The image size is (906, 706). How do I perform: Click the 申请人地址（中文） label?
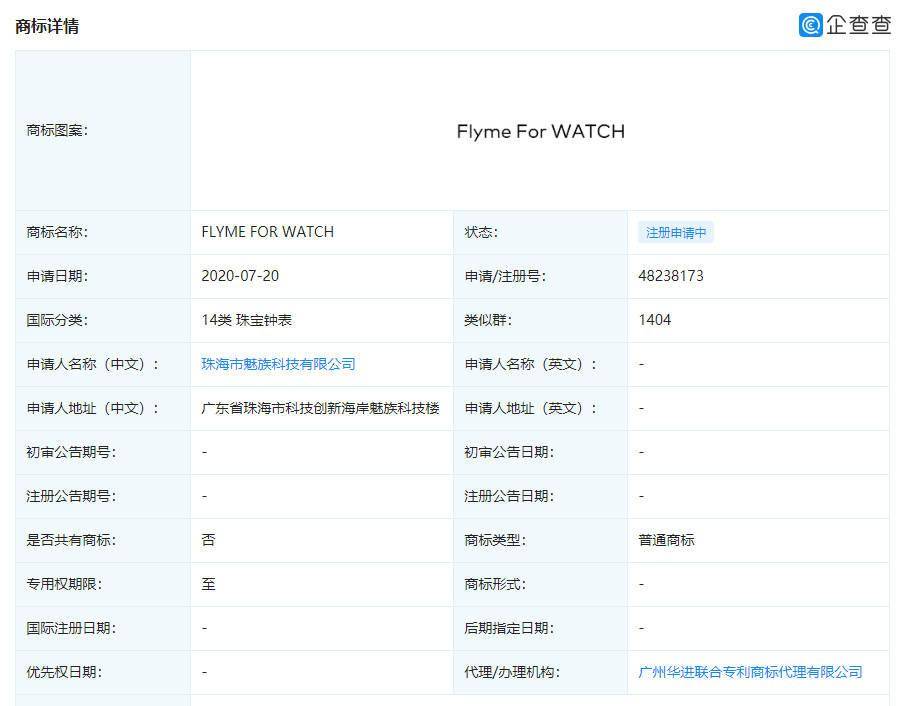click(92, 408)
